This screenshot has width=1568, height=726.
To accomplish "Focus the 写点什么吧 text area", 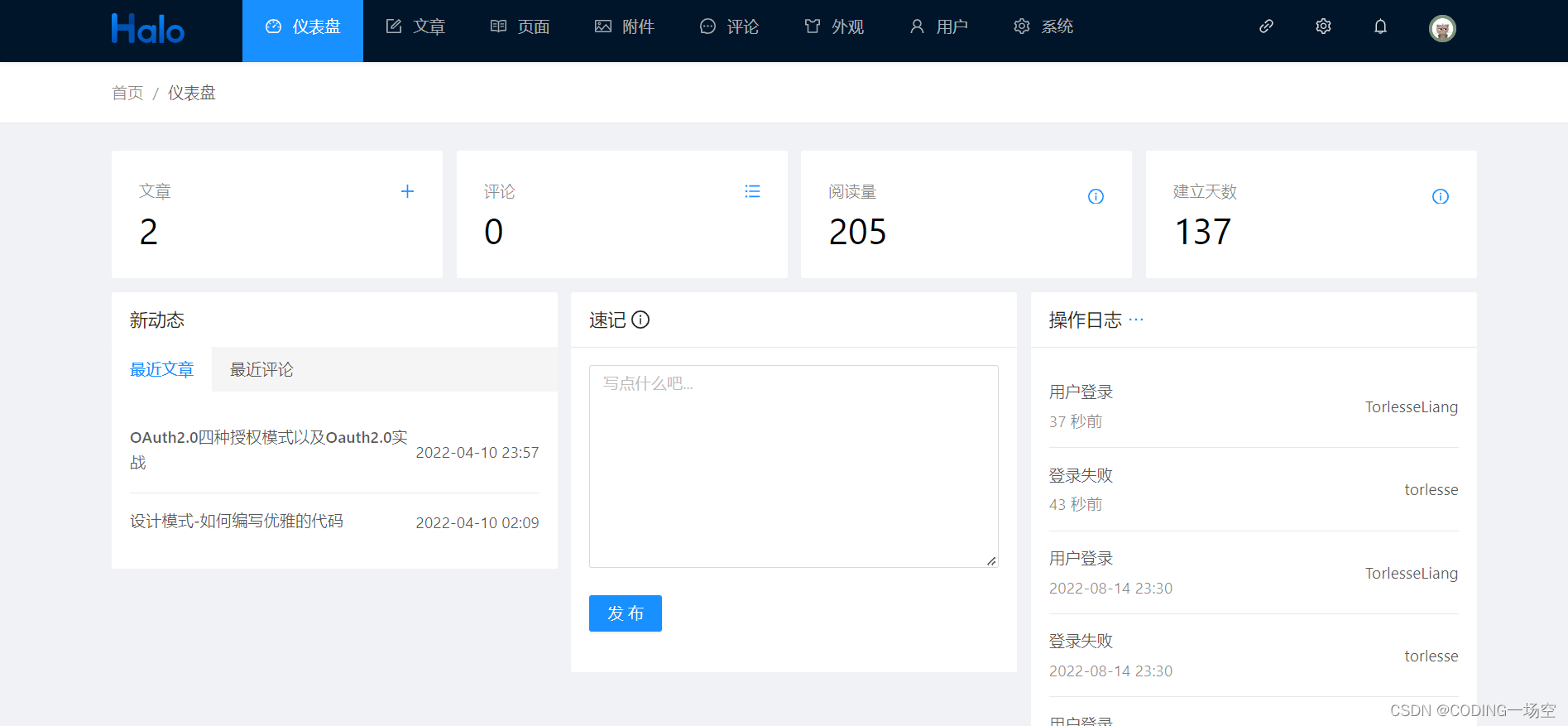I will click(794, 466).
